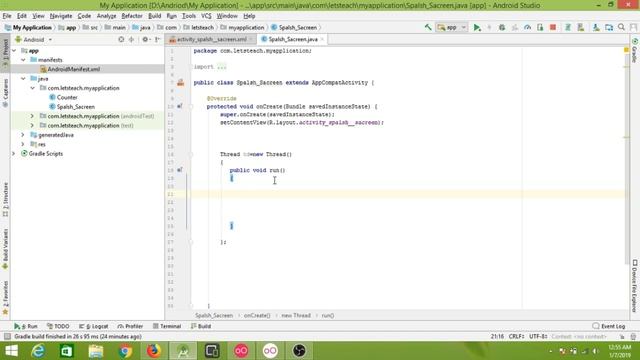The height and width of the screenshot is (360, 640).
Task: Open the Android project view dropdown
Action: 33,40
